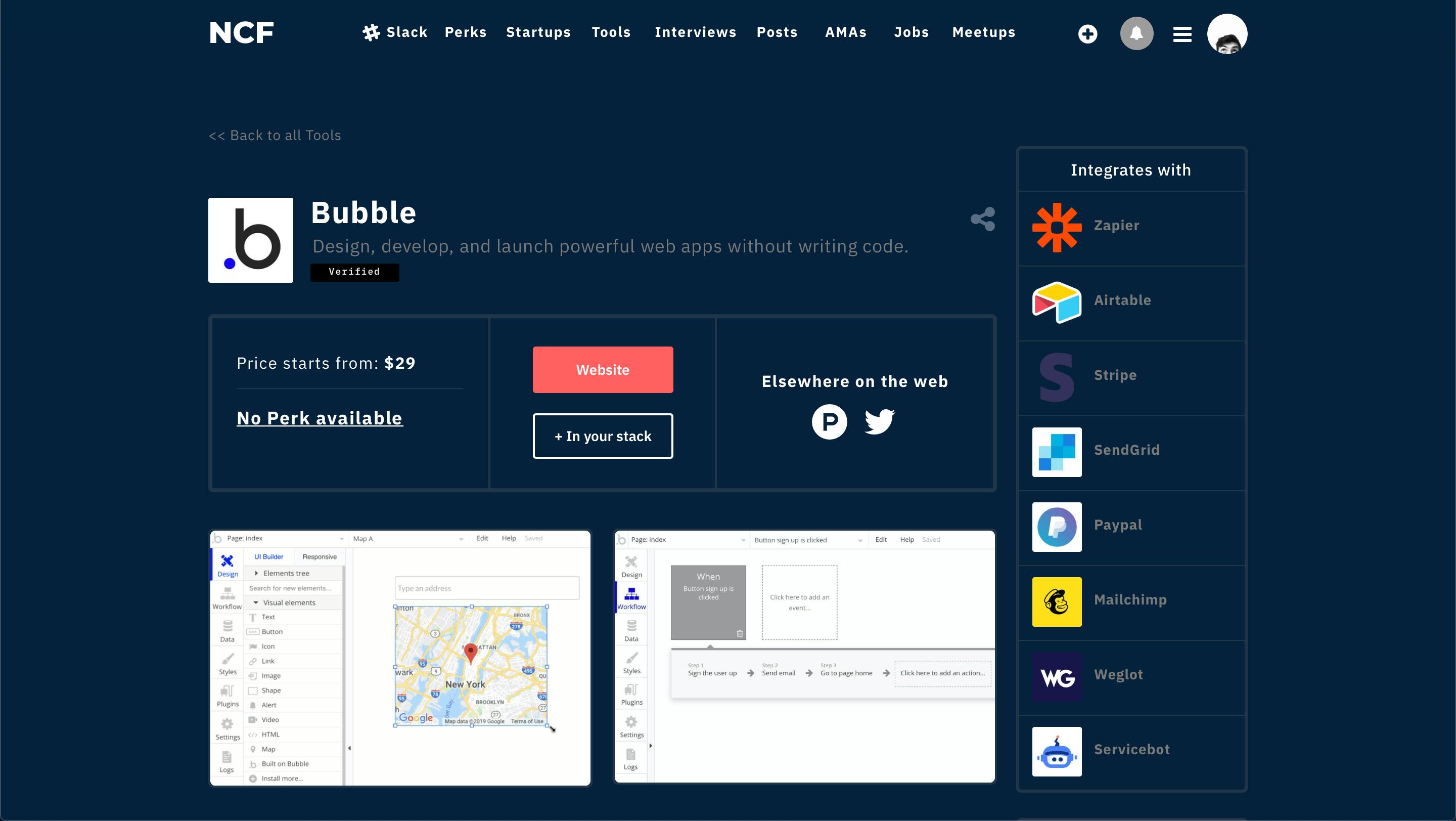The width and height of the screenshot is (1456, 821).
Task: Click the Bubble tagline description text
Action: (x=610, y=246)
